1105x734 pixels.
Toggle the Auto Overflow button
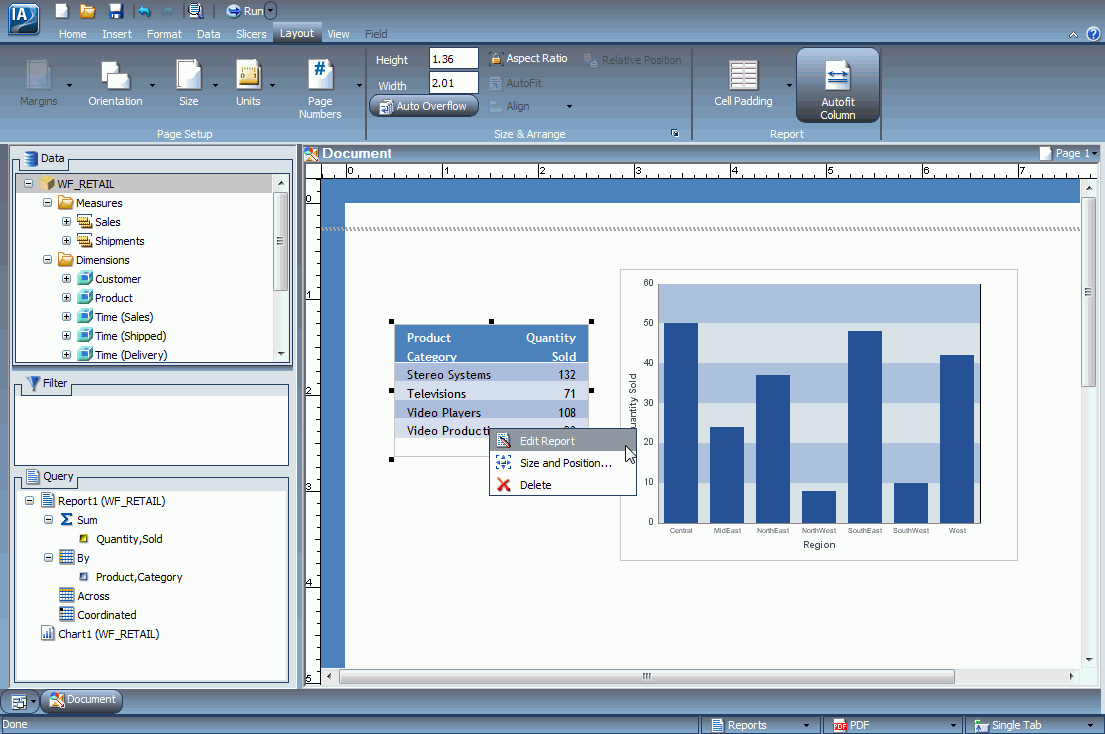pyautogui.click(x=424, y=106)
